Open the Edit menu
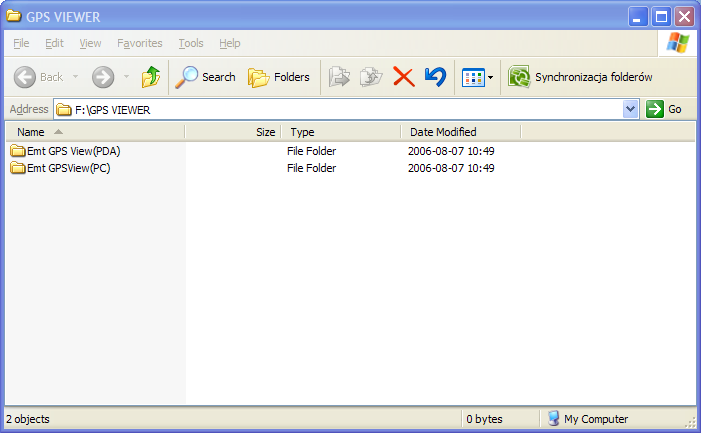 coord(54,43)
